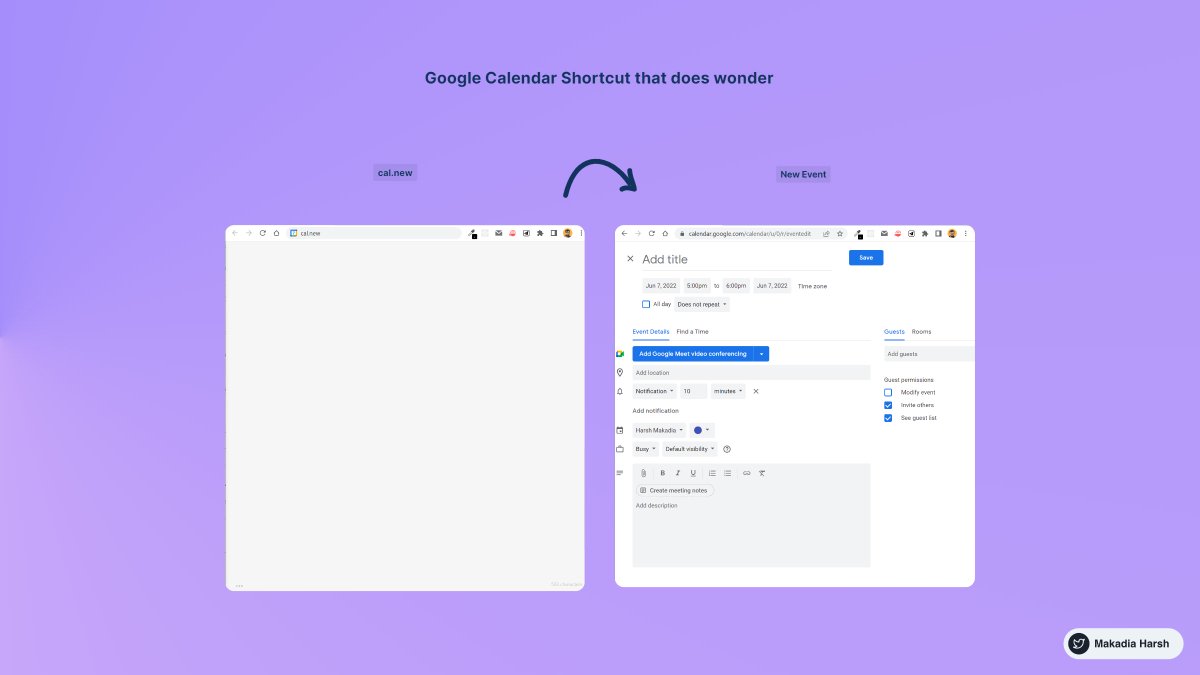Screen dimensions: 1200x675
Task: Open the Extensions puzzle icon in the calendar window
Action: 925,233
